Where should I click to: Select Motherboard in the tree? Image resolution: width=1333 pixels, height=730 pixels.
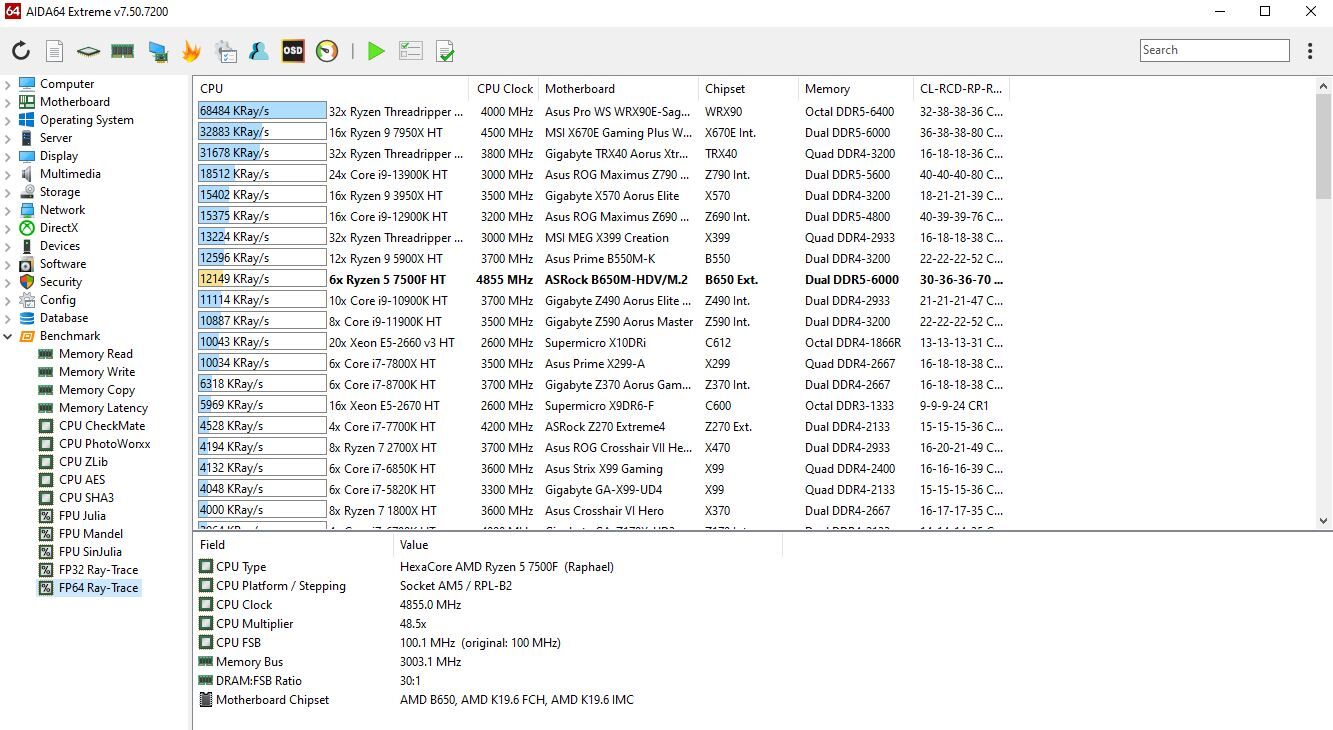point(75,102)
